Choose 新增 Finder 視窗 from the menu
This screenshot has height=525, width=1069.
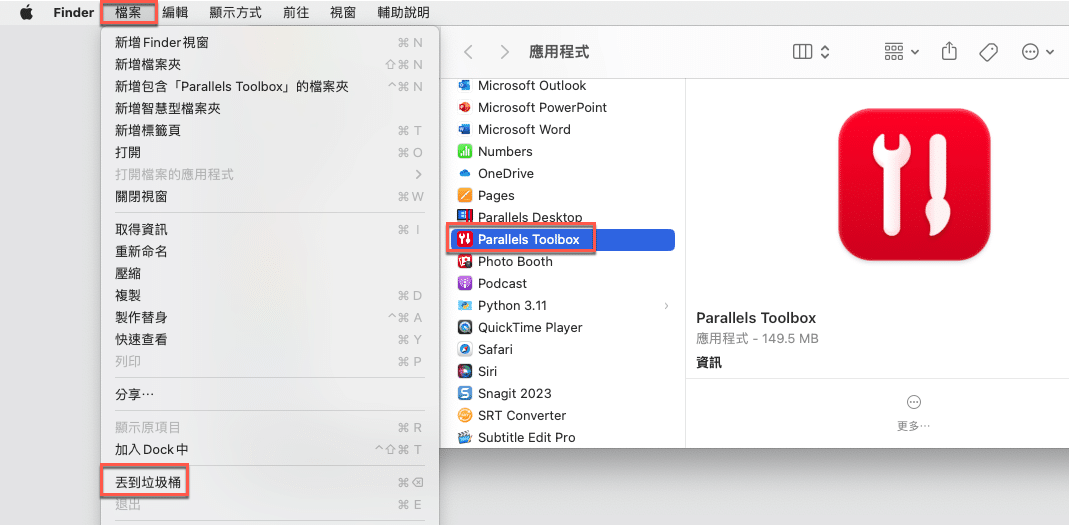pos(269,42)
